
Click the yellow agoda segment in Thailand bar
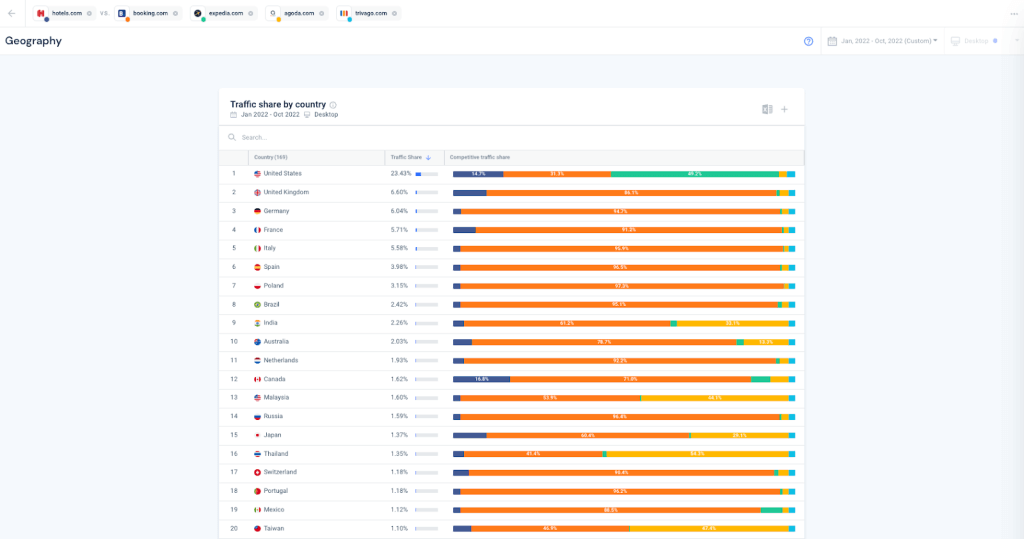[697, 454]
